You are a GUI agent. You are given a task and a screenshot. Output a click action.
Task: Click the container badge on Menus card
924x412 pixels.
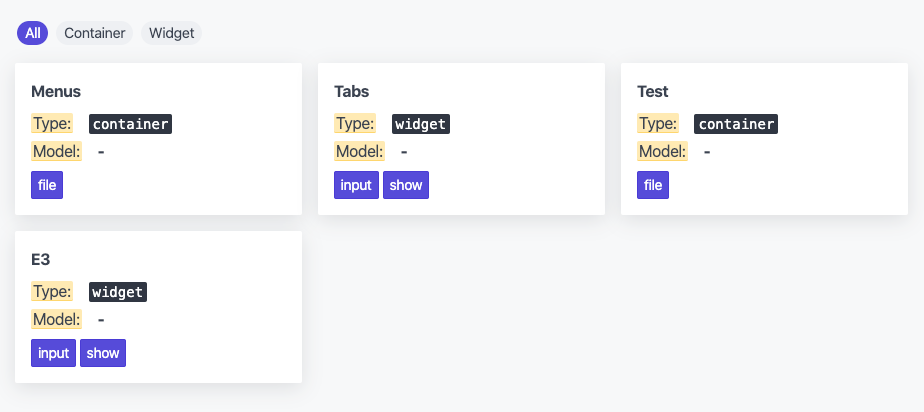click(x=130, y=124)
